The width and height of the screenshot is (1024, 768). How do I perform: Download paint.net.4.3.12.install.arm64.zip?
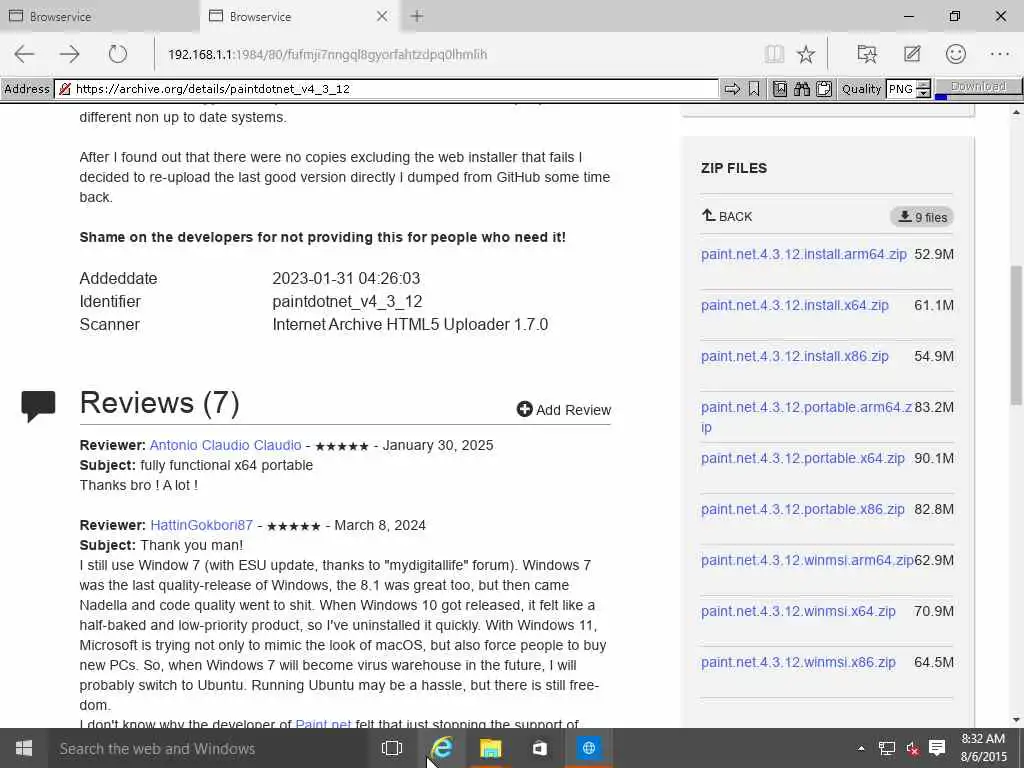click(804, 254)
